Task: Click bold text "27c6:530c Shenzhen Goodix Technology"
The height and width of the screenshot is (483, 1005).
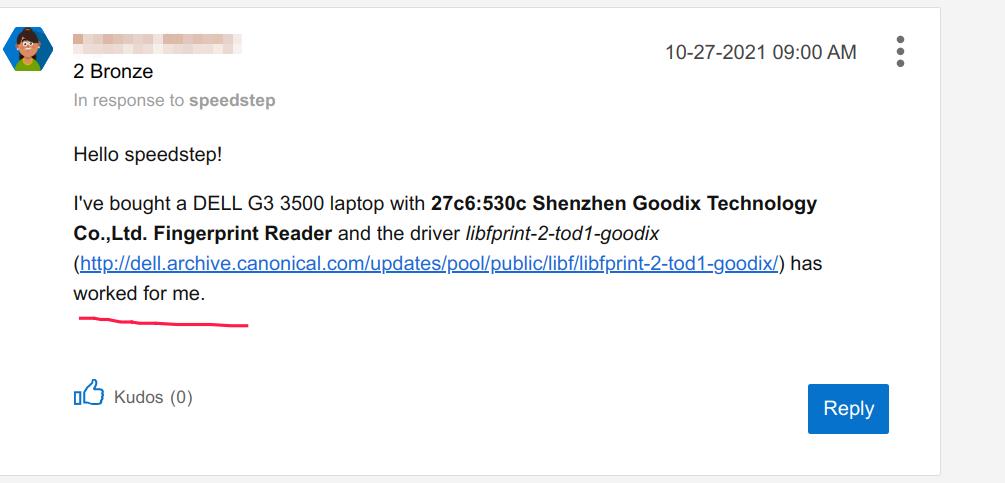Action: point(623,204)
